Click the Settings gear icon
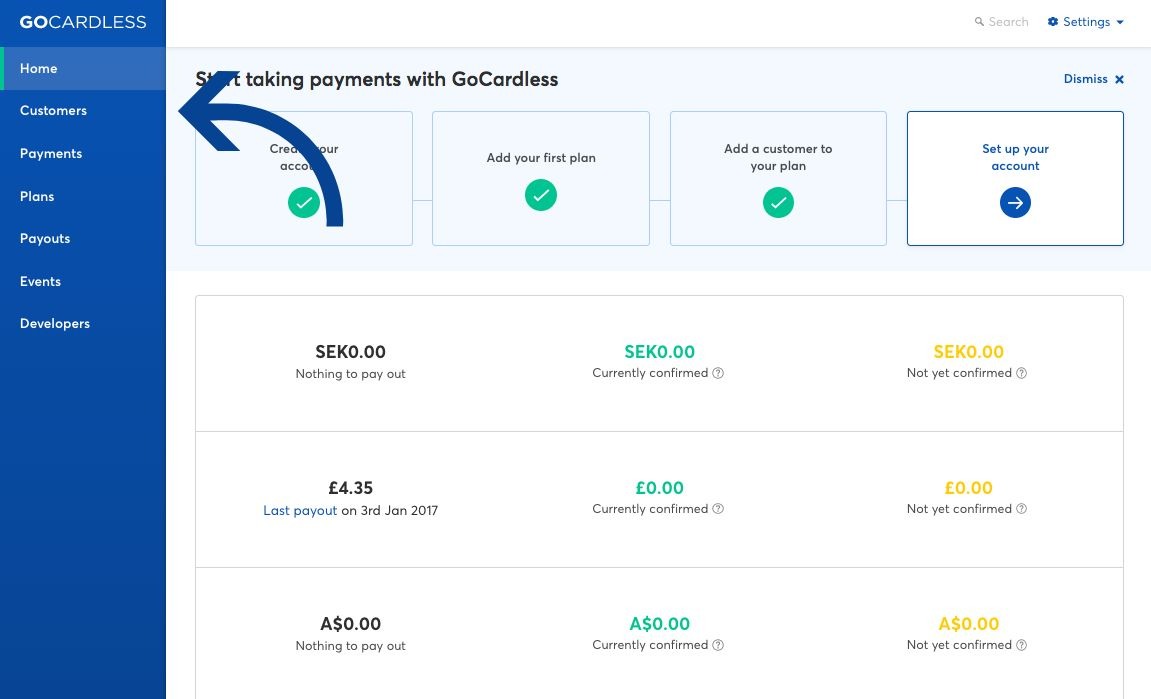 [1053, 22]
